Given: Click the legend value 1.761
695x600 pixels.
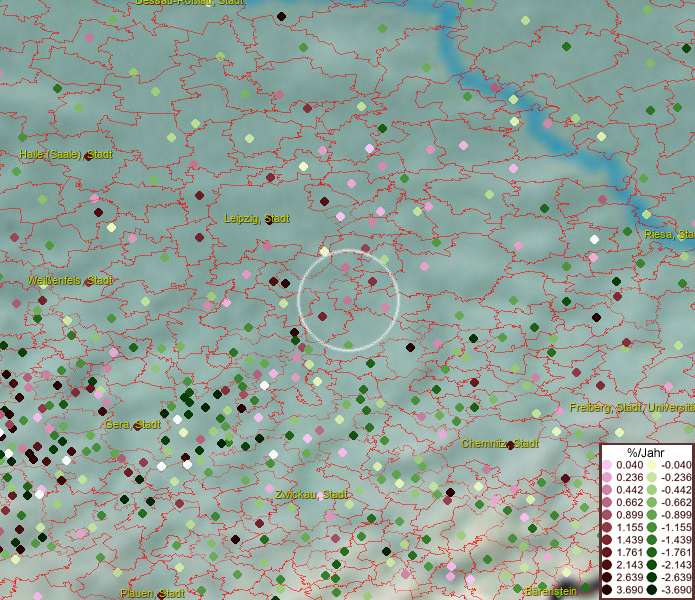Looking at the screenshot, I should (x=629, y=553).
